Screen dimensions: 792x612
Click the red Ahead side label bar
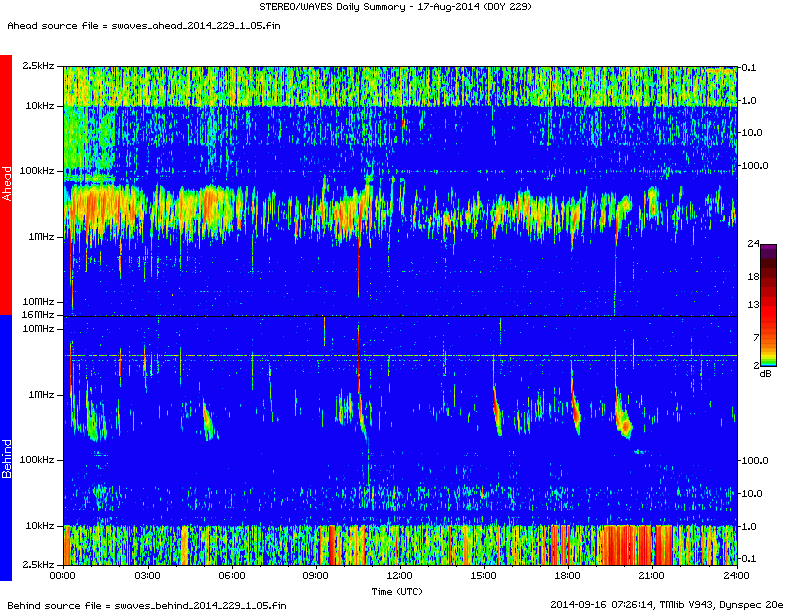coord(6,185)
